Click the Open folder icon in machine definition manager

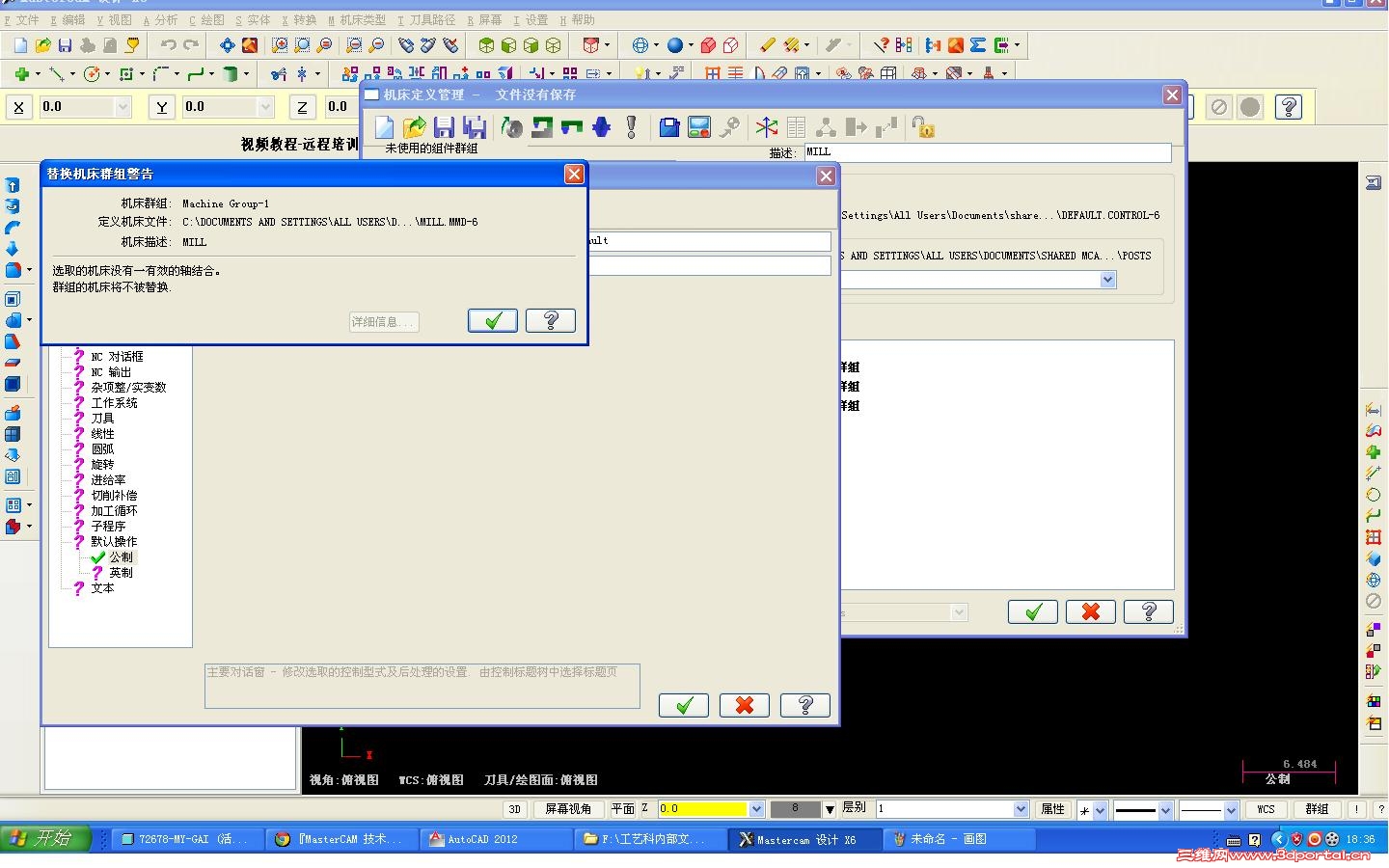tap(415, 127)
